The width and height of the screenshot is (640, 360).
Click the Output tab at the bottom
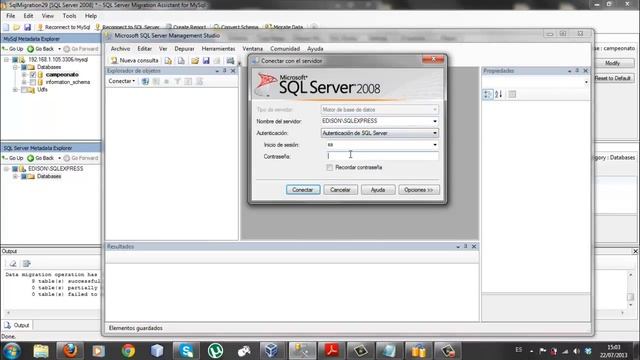tap(17, 325)
